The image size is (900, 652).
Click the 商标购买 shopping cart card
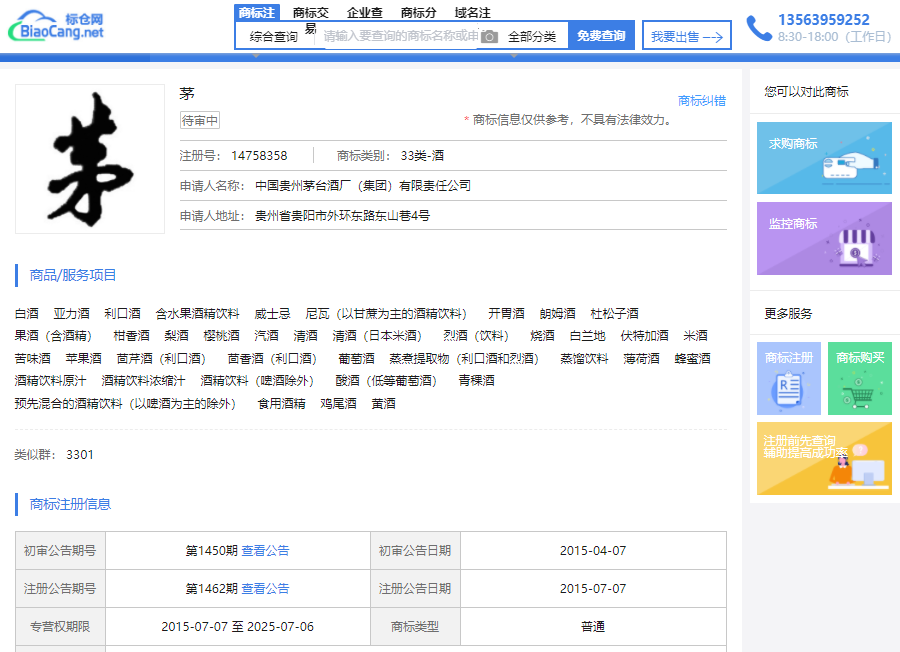pyautogui.click(x=860, y=378)
